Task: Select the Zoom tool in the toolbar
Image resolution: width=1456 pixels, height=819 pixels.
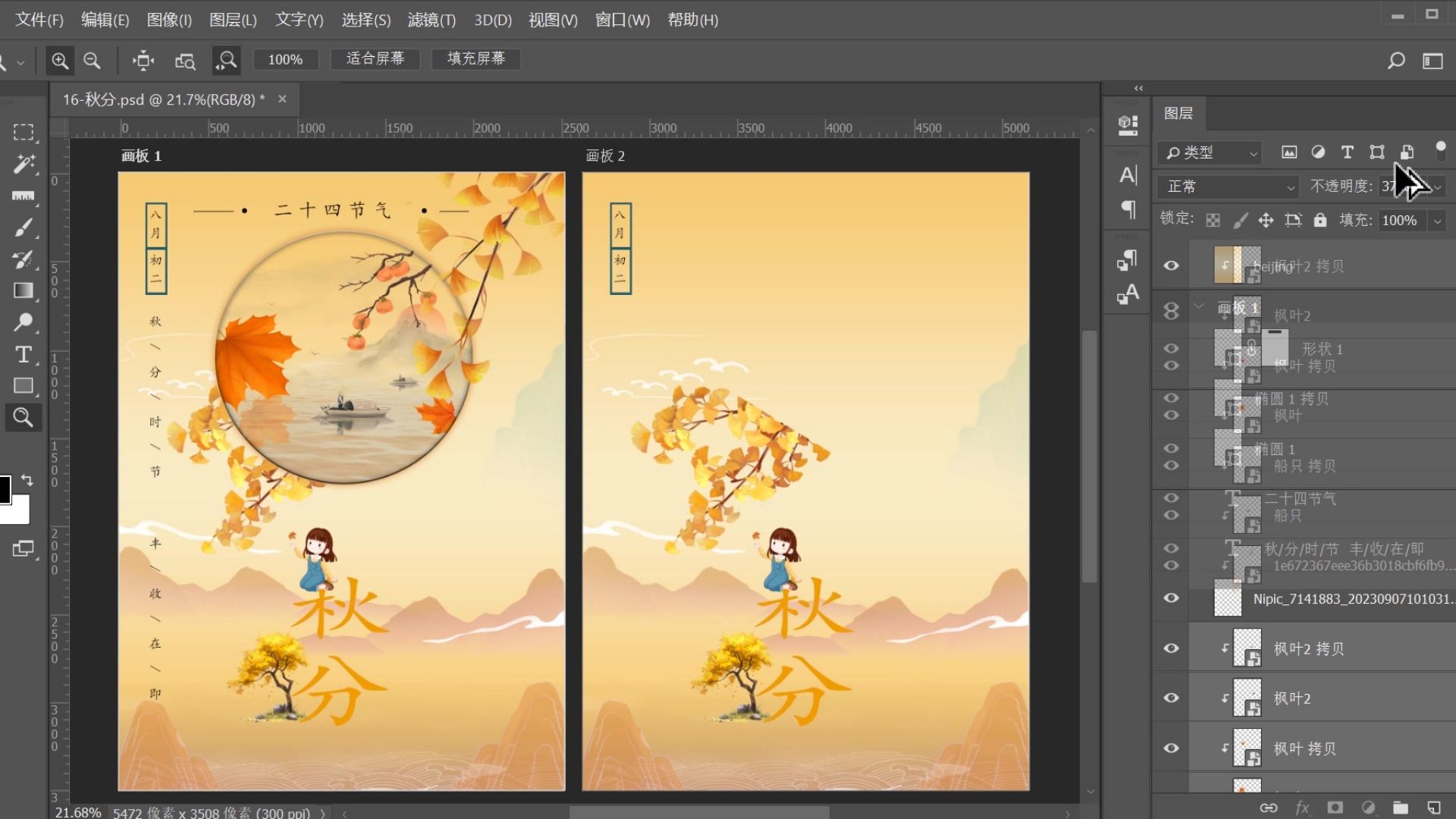Action: tap(23, 417)
